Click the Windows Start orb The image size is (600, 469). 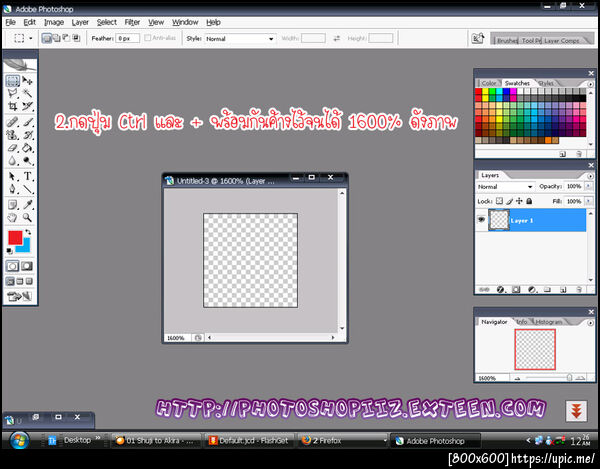(19, 440)
